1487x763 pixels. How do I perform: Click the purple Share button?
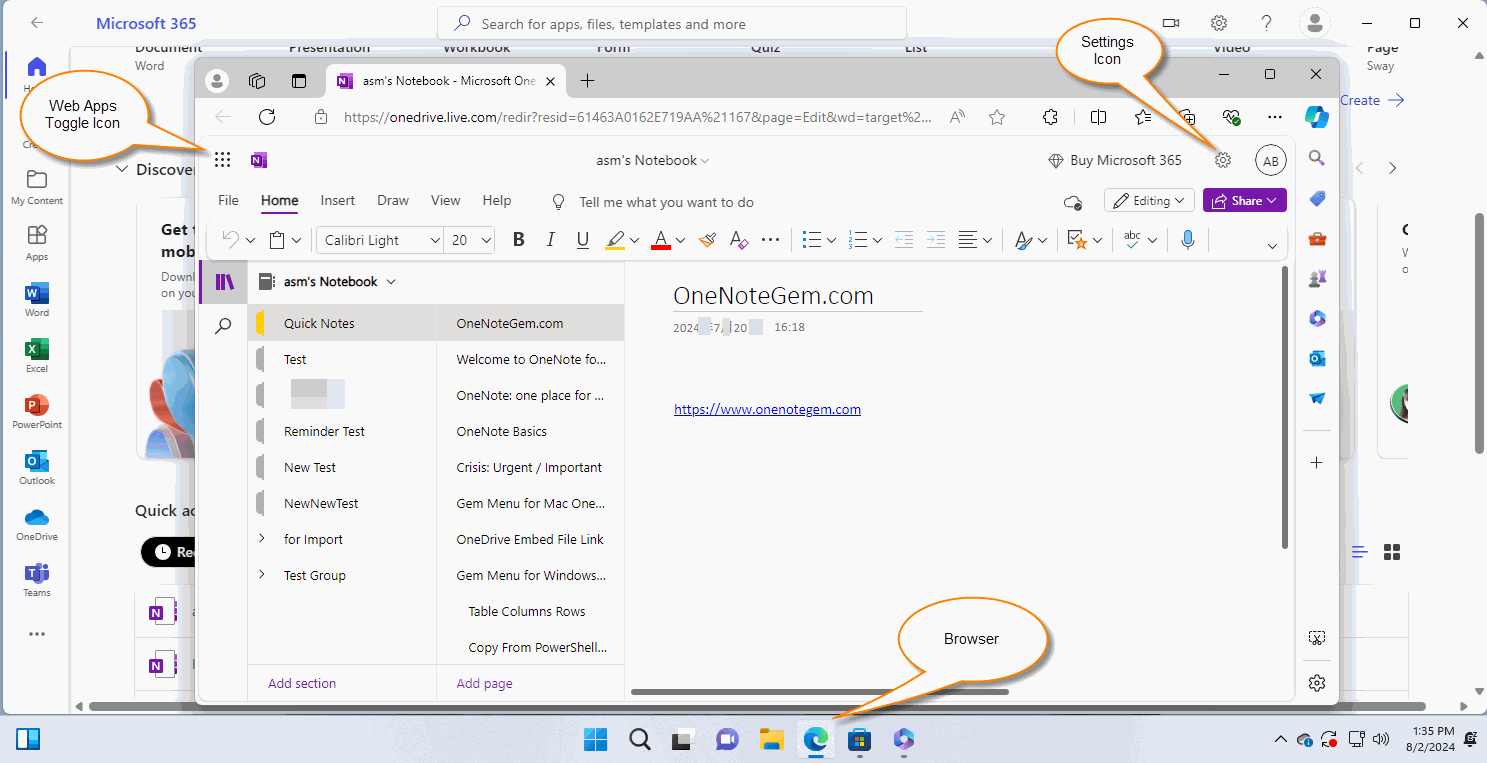click(x=1245, y=201)
